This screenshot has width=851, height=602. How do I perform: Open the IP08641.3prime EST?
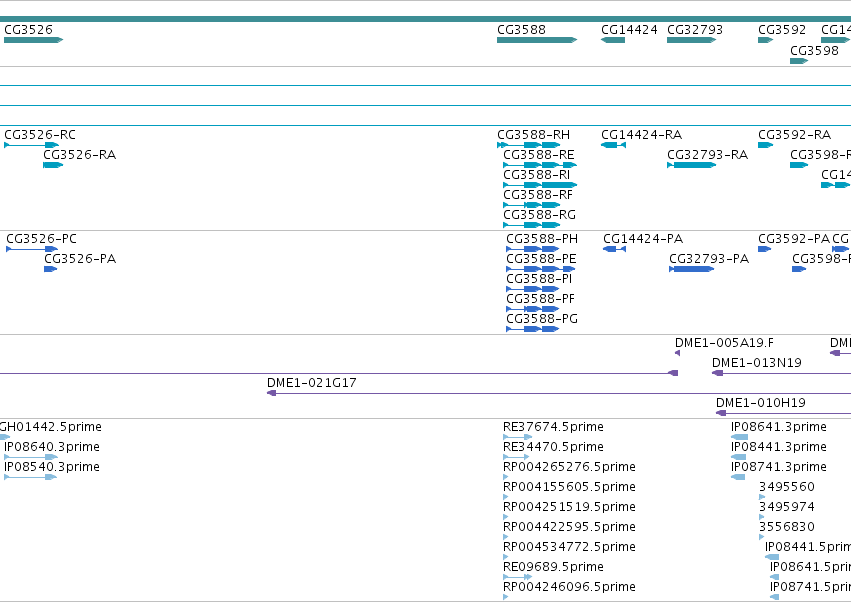pyautogui.click(x=739, y=438)
